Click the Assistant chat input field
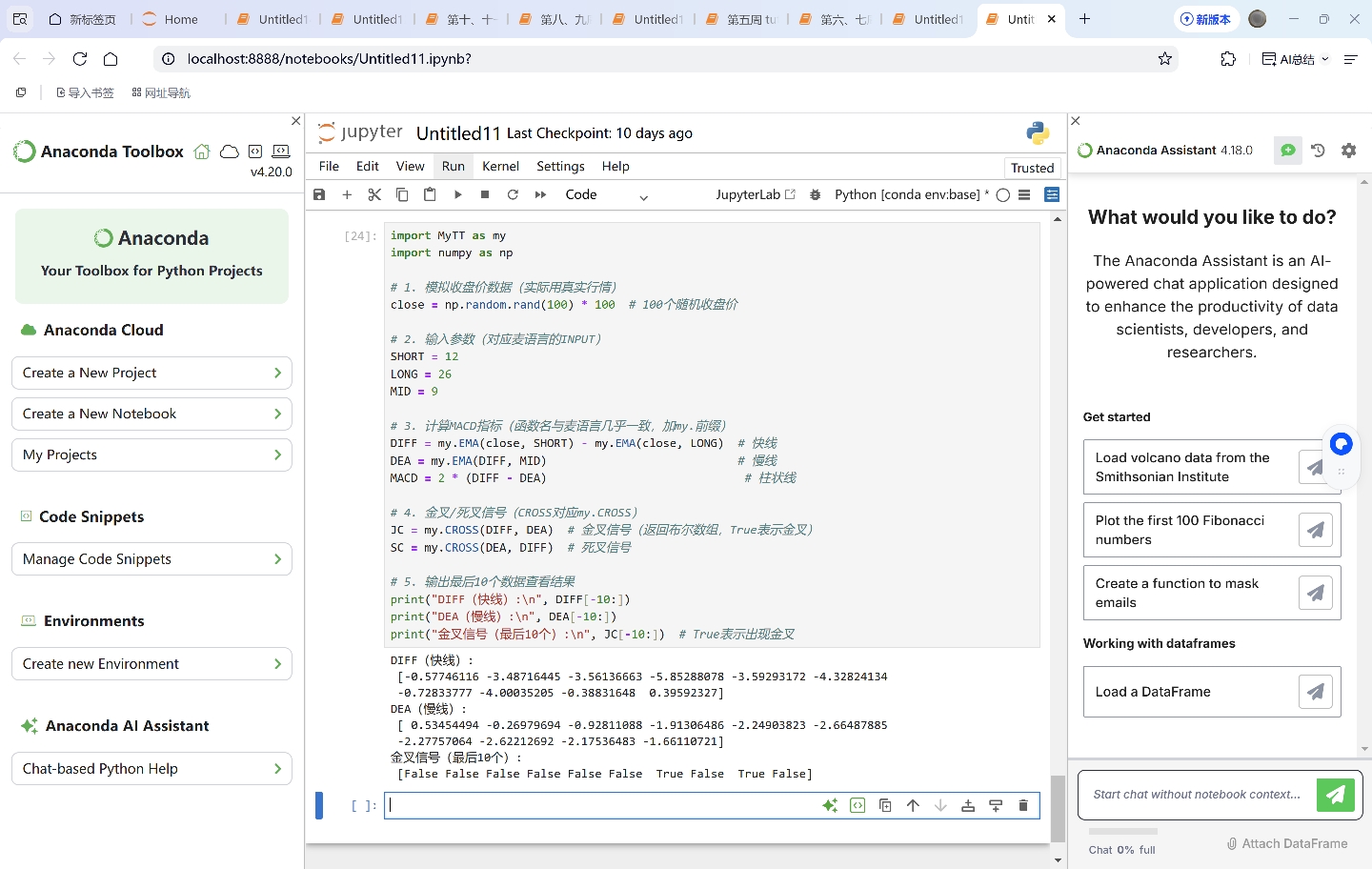Screen dimensions: 1372x869 coord(1197,795)
